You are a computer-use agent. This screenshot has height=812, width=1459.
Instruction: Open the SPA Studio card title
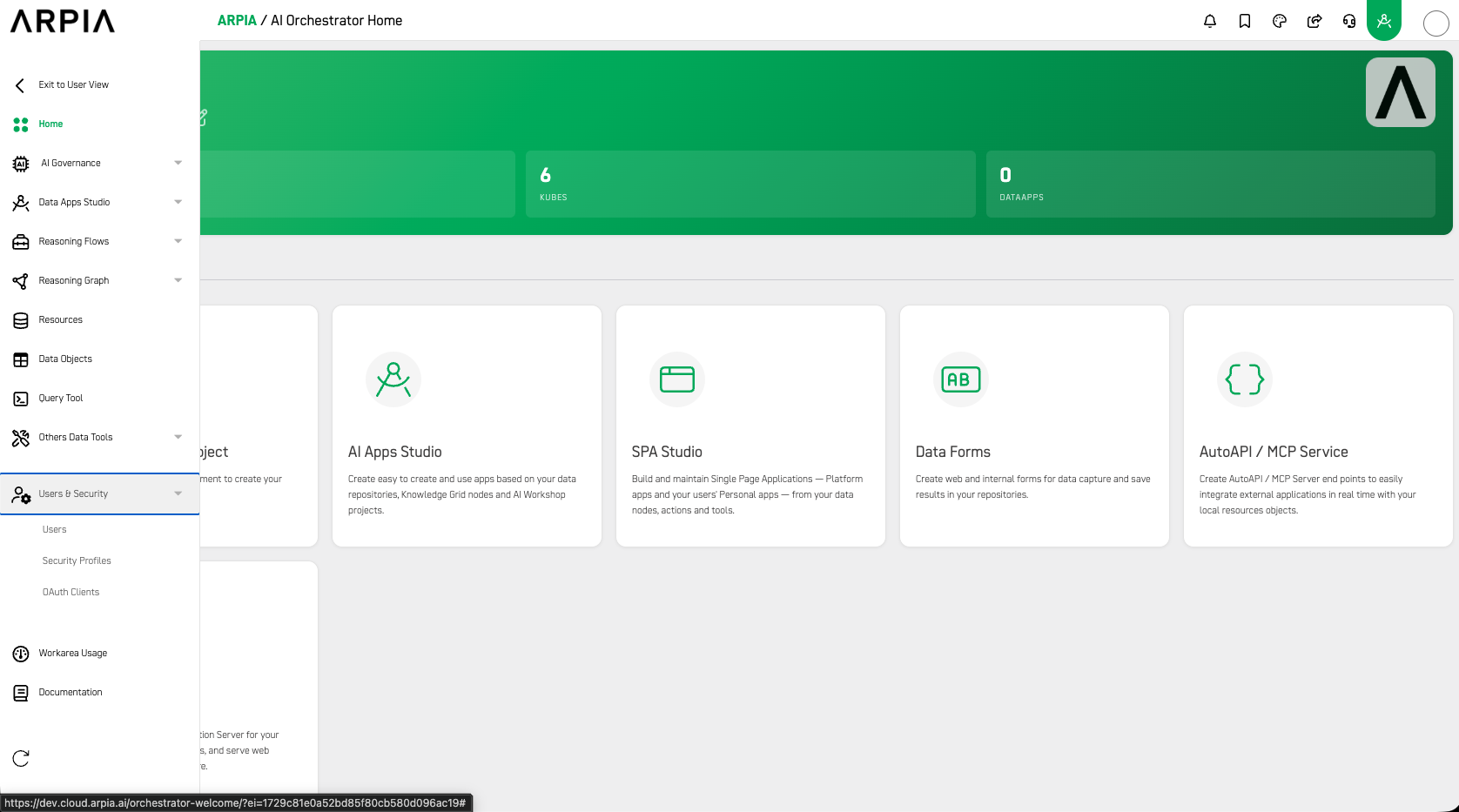[x=667, y=453]
